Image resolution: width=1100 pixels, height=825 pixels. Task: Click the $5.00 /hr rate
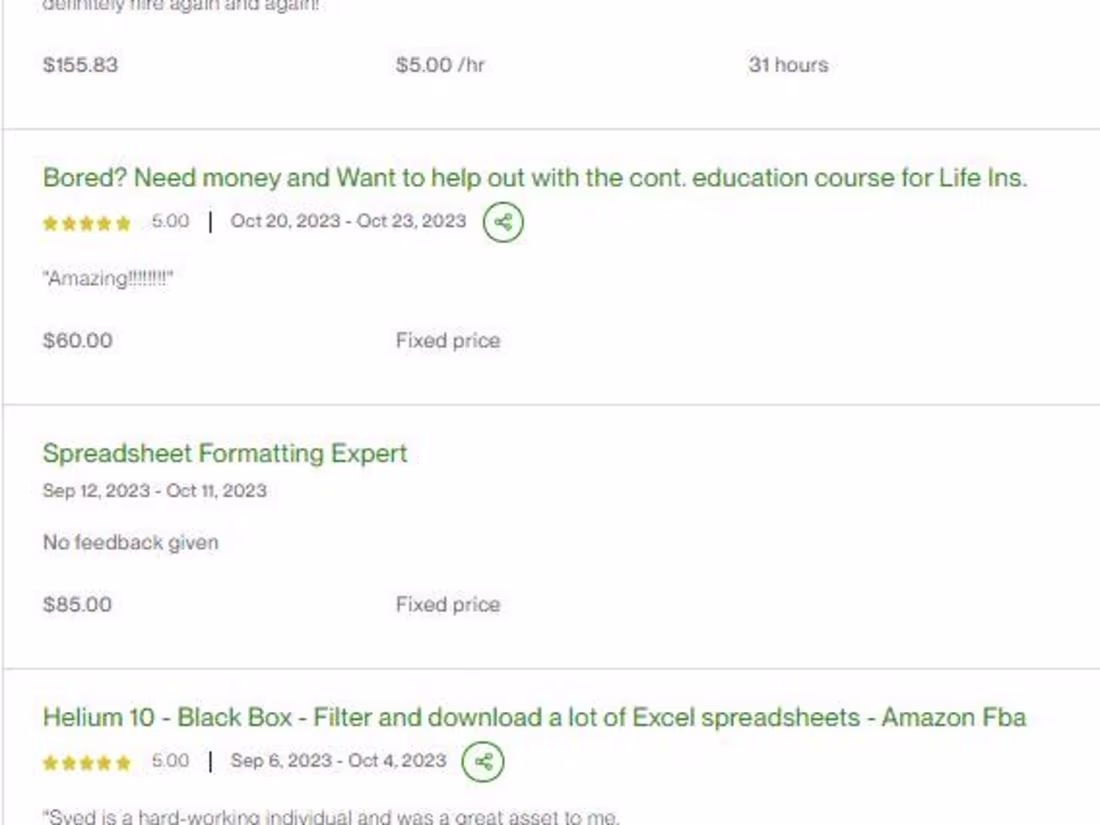440,65
